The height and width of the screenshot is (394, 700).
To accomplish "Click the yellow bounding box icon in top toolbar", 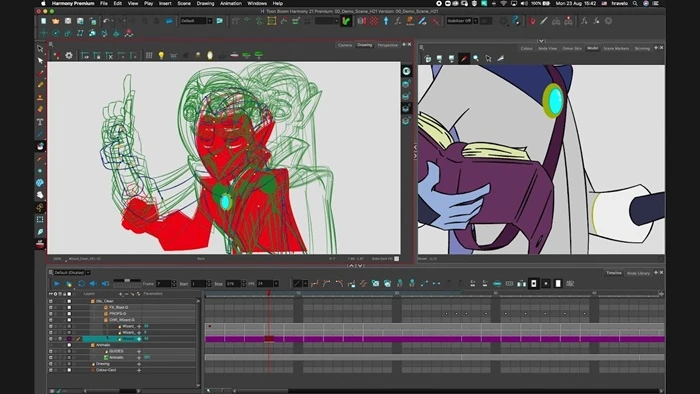I will pyautogui.click(x=271, y=21).
